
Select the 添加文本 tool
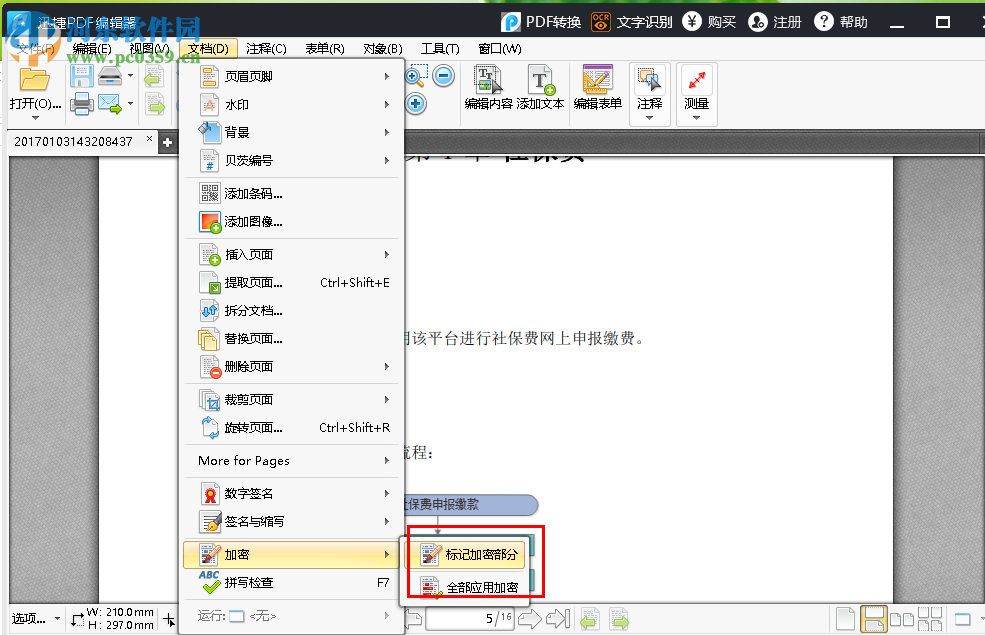point(541,80)
